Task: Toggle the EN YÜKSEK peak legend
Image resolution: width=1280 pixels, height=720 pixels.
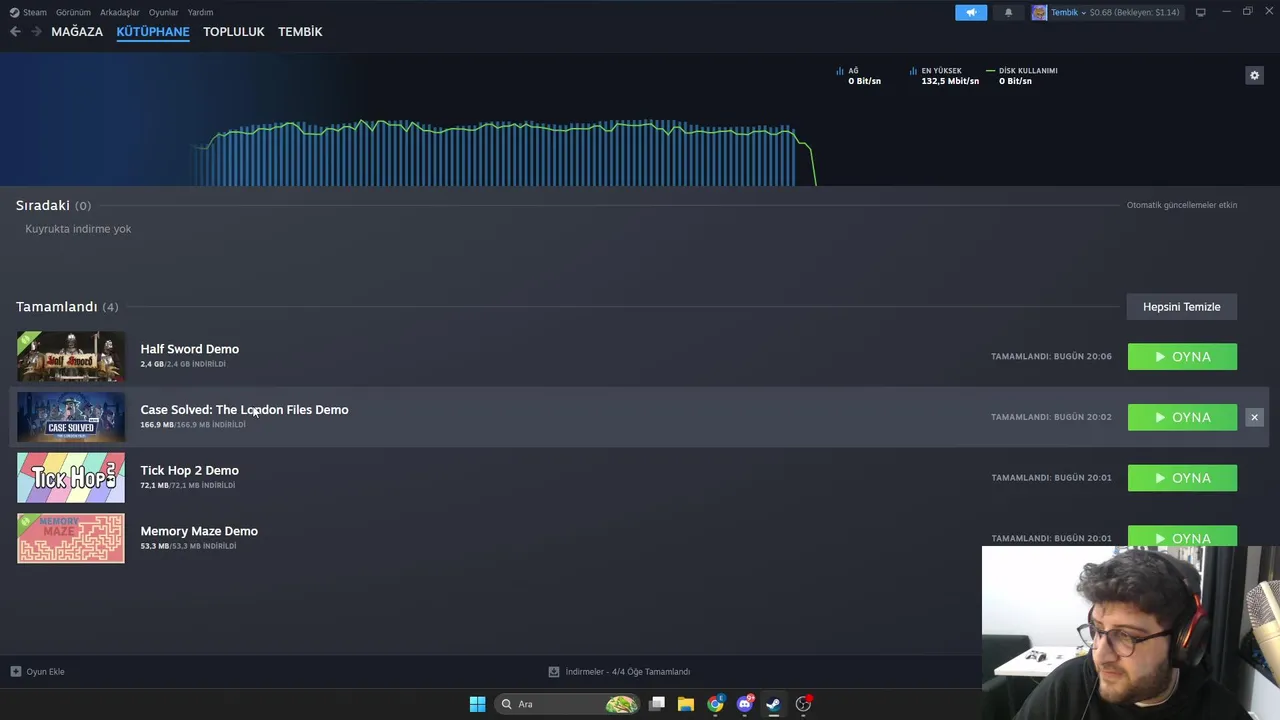Action: pyautogui.click(x=944, y=76)
